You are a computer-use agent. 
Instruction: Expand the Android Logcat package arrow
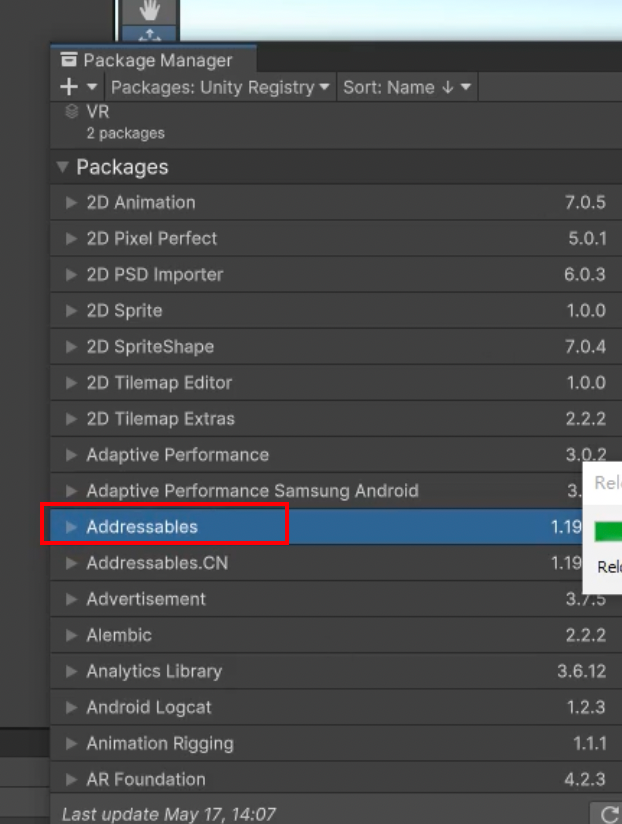point(71,707)
